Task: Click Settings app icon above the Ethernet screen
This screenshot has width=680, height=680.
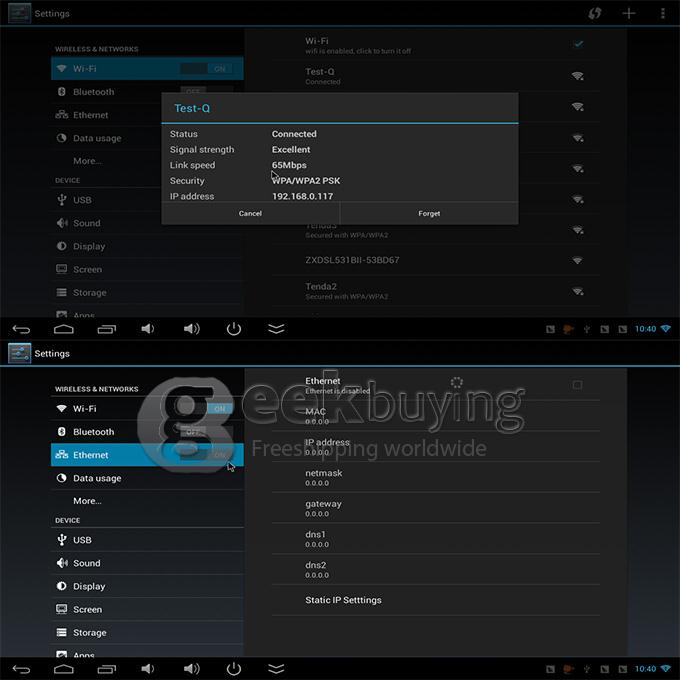Action: [20, 353]
